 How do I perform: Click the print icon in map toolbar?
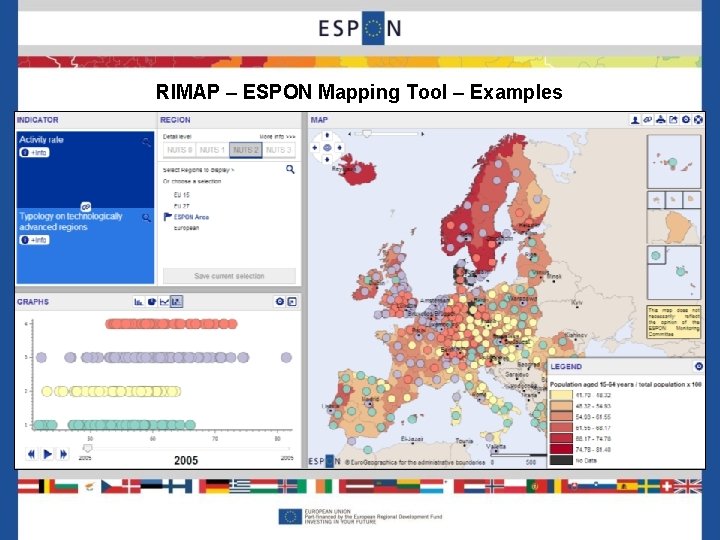pos(660,120)
